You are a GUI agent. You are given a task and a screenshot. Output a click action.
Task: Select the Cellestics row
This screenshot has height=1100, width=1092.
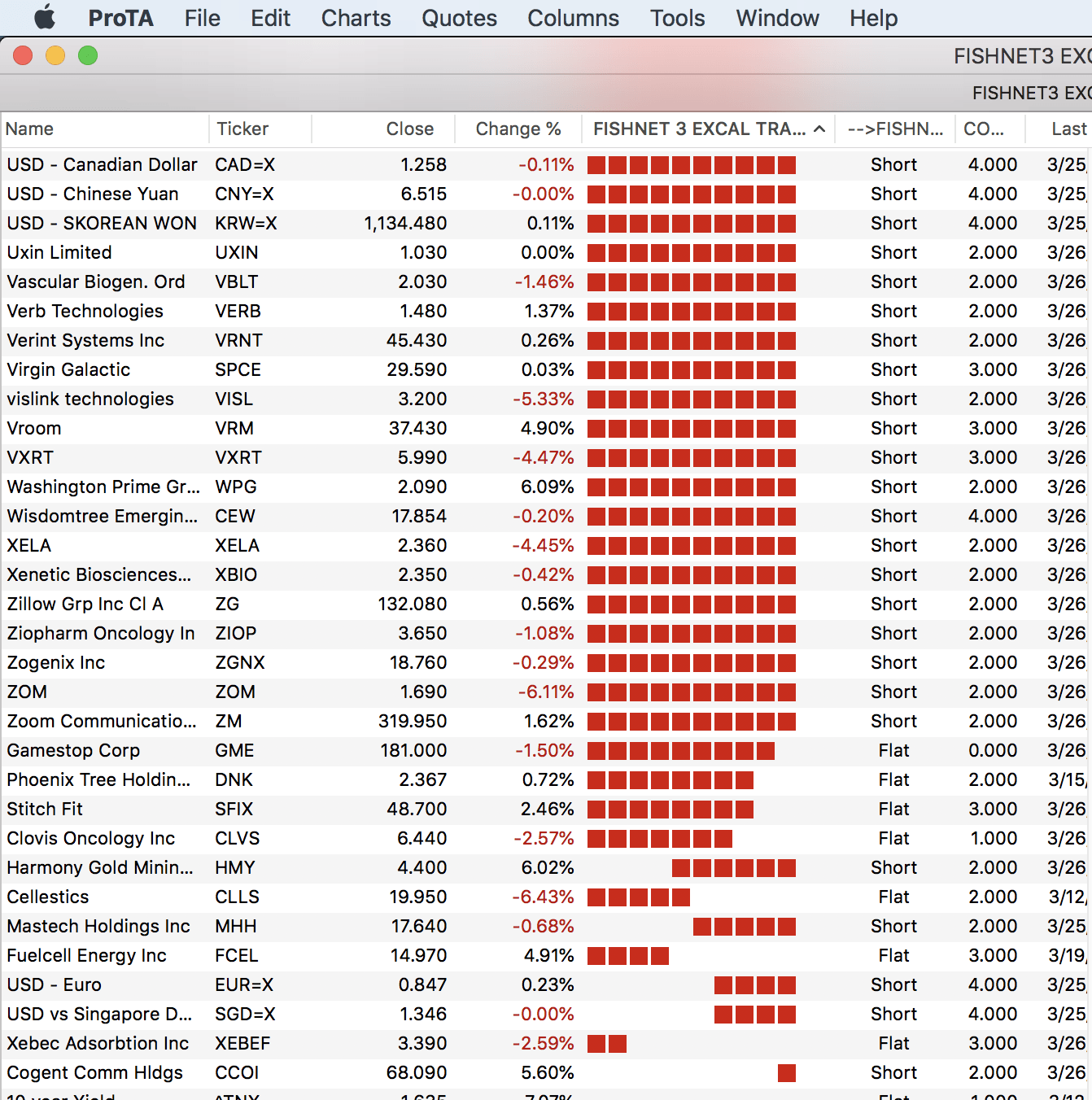click(546, 897)
